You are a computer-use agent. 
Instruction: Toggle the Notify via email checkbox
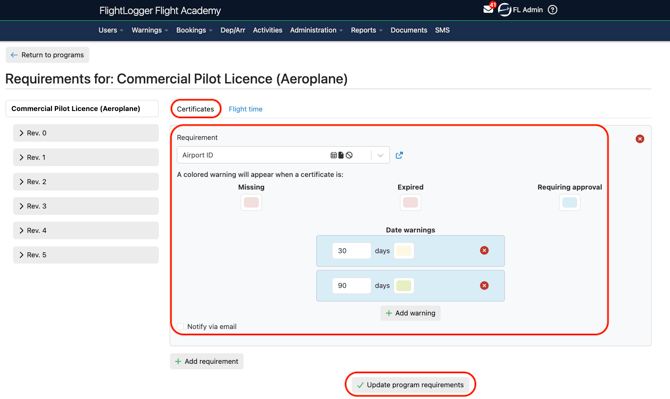click(180, 326)
